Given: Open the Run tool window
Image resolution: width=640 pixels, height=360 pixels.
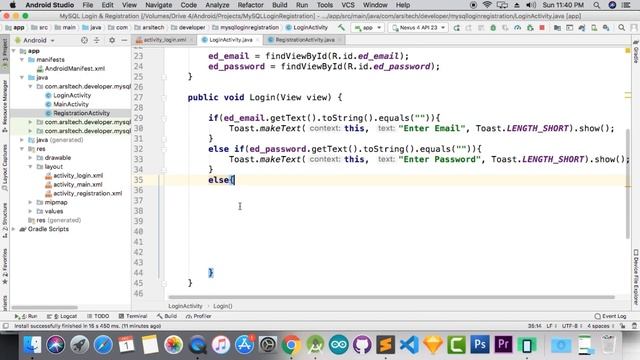Looking at the screenshot, I should point(26,316).
